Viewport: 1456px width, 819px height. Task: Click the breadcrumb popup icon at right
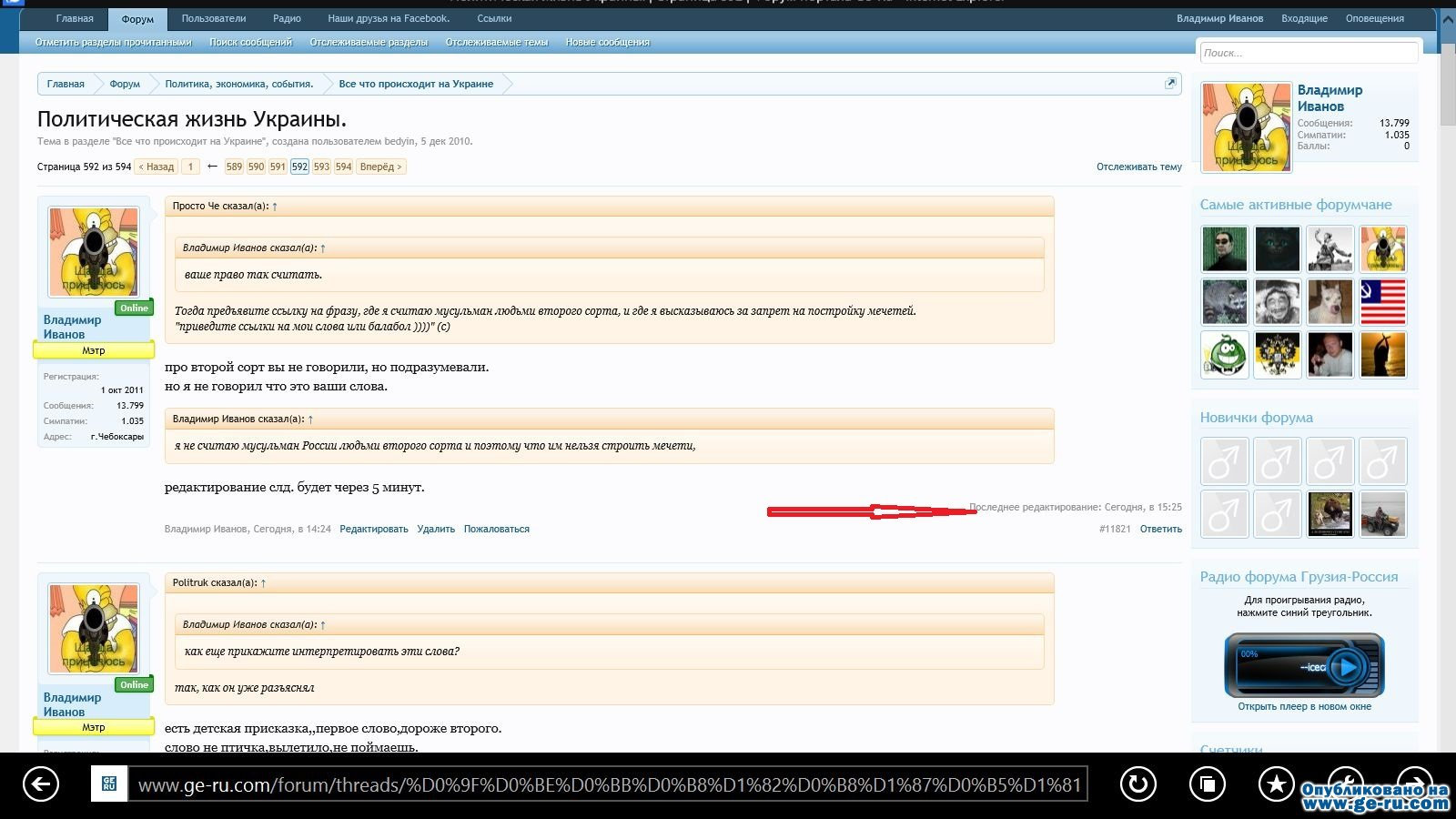(1170, 84)
